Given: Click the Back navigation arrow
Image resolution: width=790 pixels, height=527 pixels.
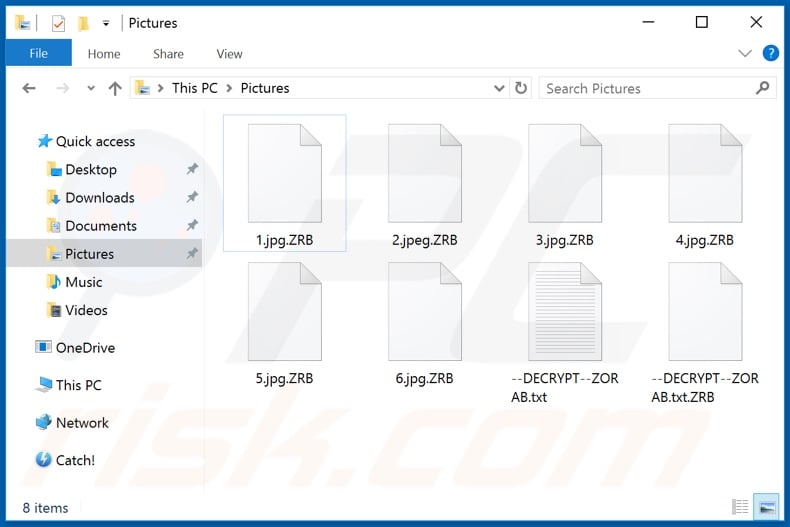Looking at the screenshot, I should coord(29,89).
